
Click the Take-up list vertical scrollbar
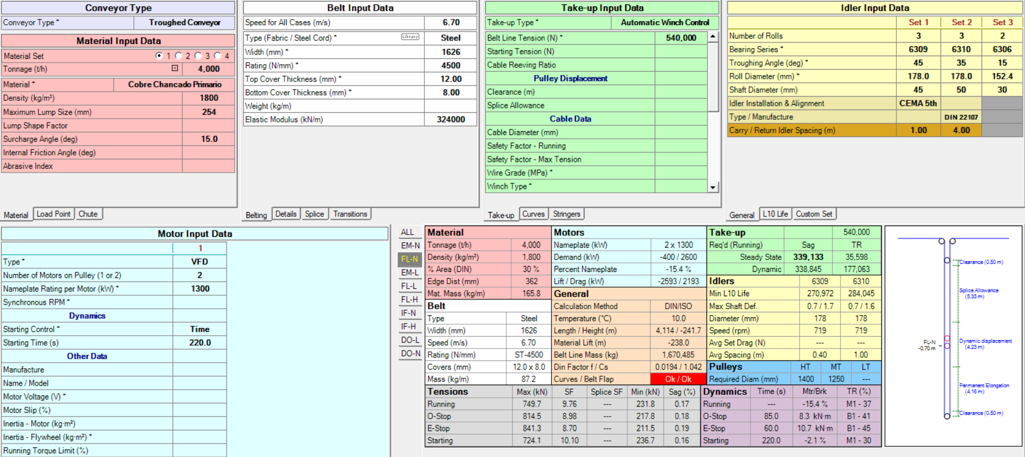tap(713, 112)
